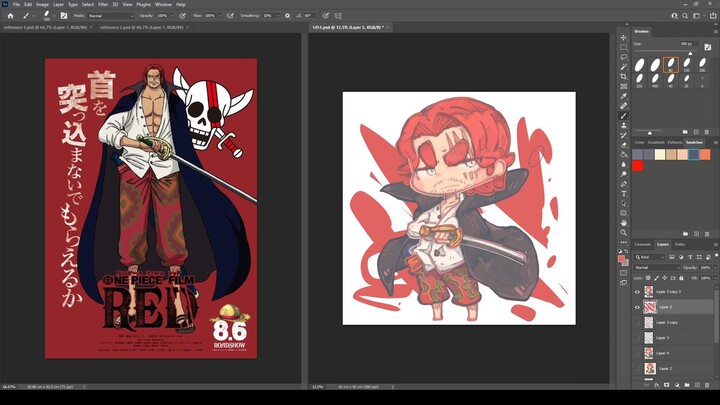Image resolution: width=720 pixels, height=405 pixels.
Task: Select the Zoom tool
Action: coord(624,232)
